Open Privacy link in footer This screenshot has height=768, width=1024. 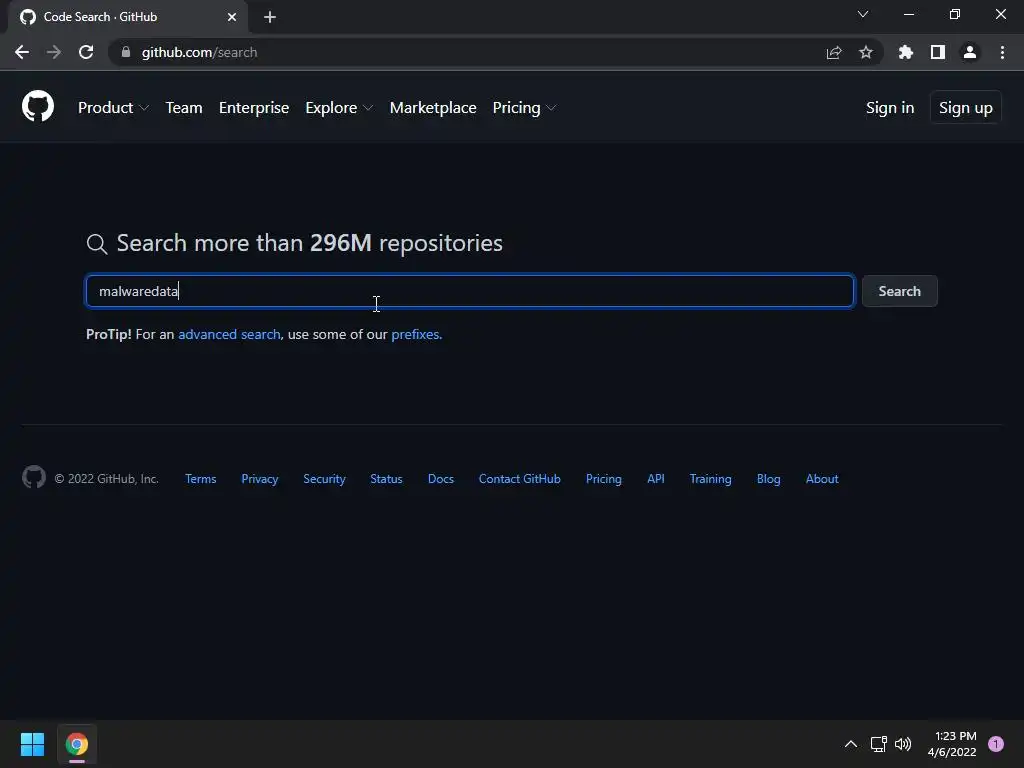pos(259,479)
